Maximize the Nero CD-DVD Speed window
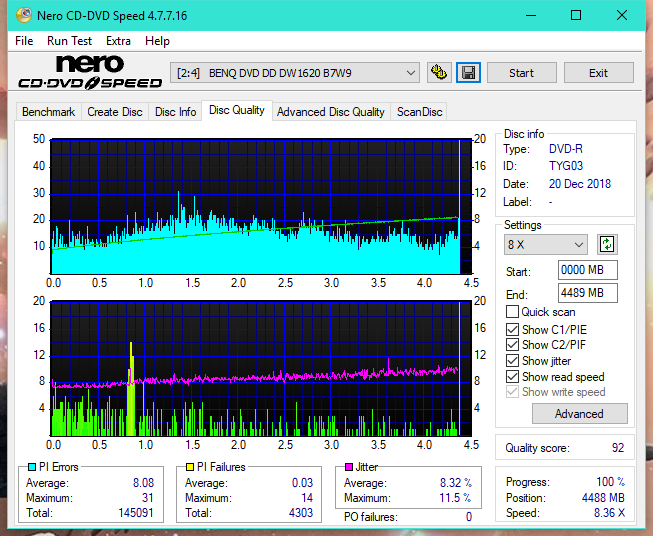The width and height of the screenshot is (653, 536). coord(576,15)
